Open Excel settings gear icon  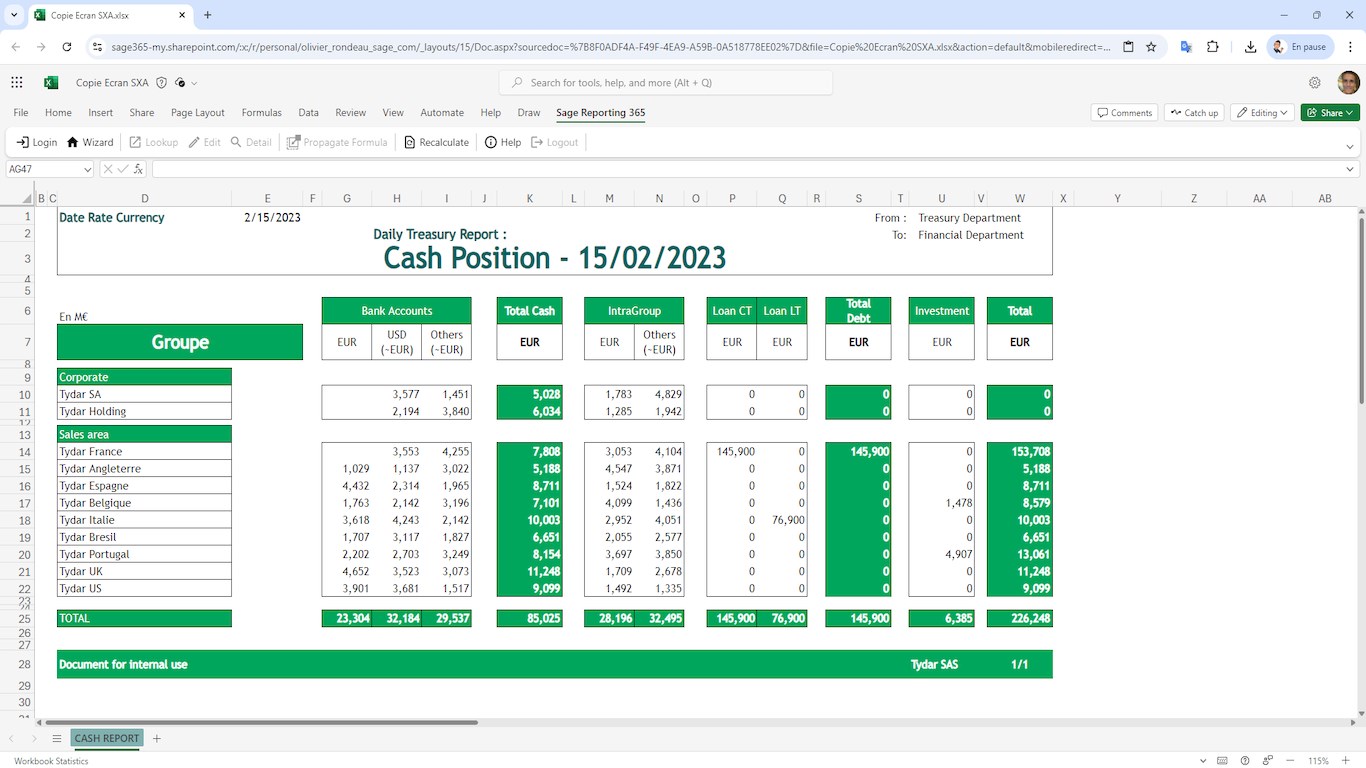coord(1315,83)
